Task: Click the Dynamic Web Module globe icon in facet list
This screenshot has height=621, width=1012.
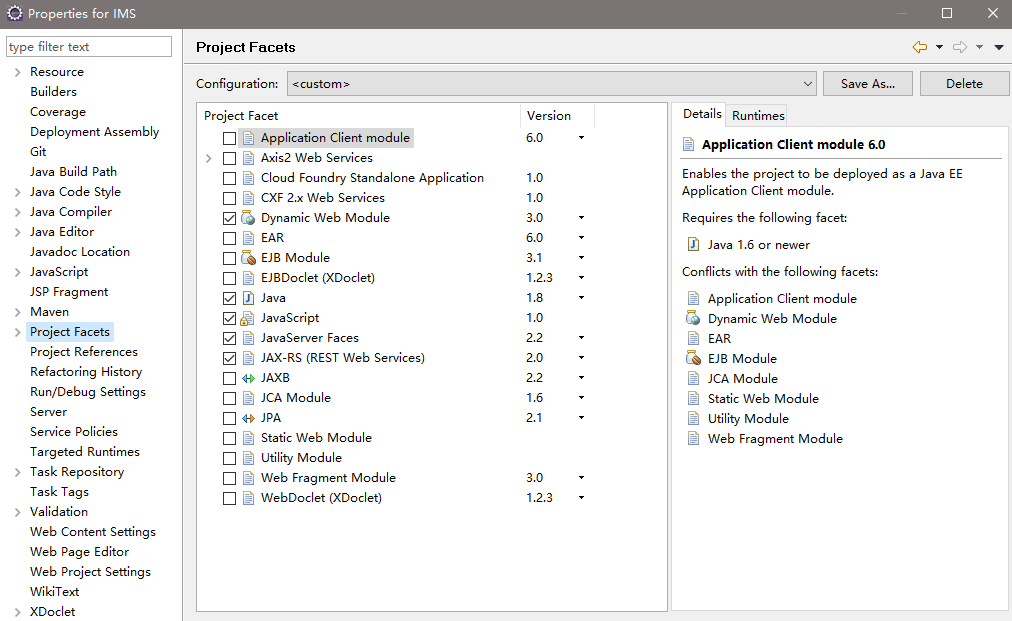Action: coord(248,218)
